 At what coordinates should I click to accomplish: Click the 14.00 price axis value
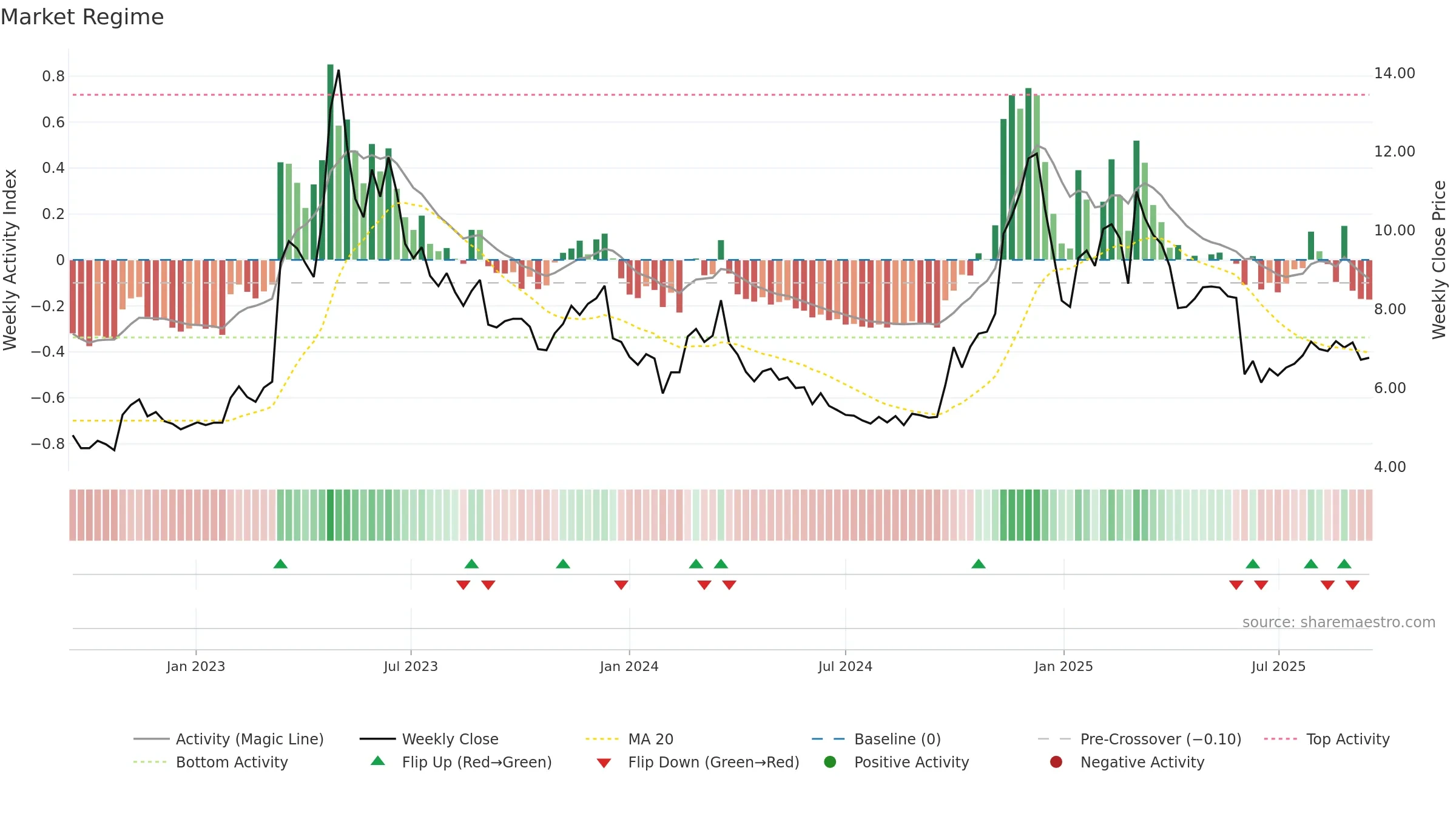click(1394, 73)
